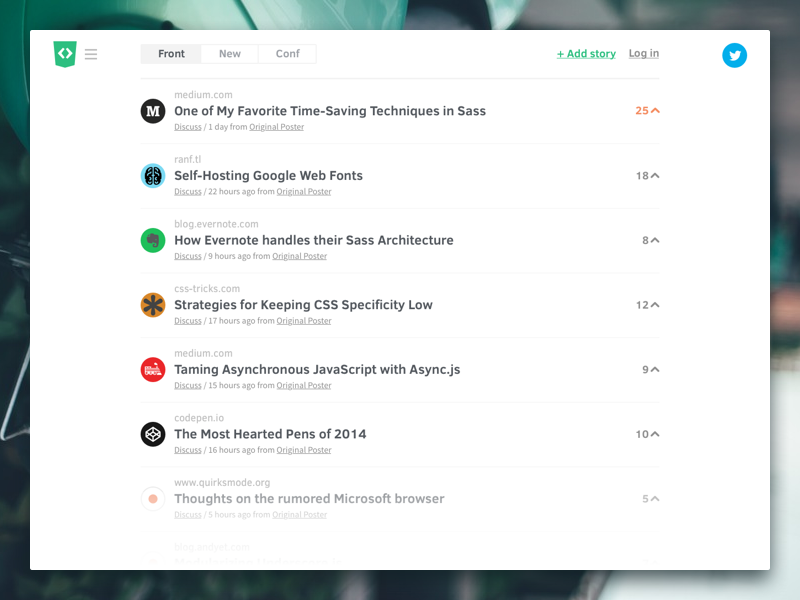
Task: Switch to the New tab
Action: [230, 54]
